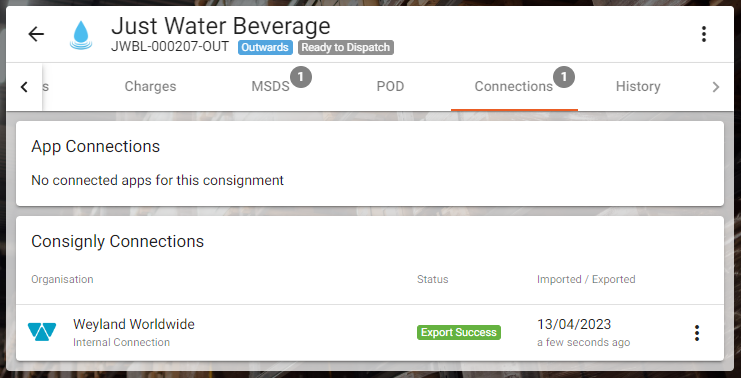Click the Outwards status tag
Viewport: 741px width, 378px height.
pyautogui.click(x=265, y=48)
